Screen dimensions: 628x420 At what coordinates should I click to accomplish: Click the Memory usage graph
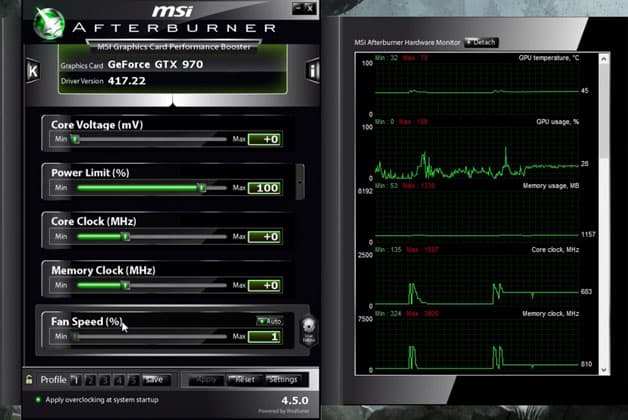[477, 217]
